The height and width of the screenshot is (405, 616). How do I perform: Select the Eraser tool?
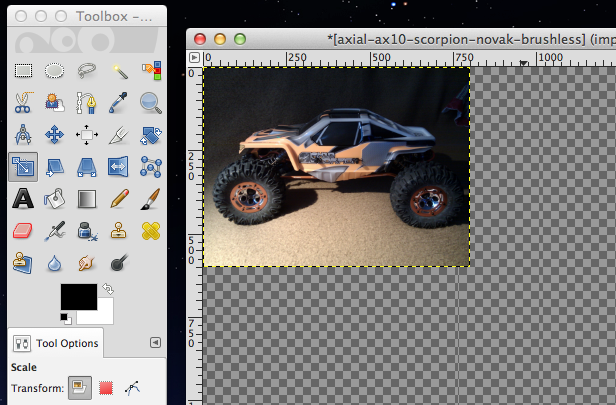click(23, 231)
